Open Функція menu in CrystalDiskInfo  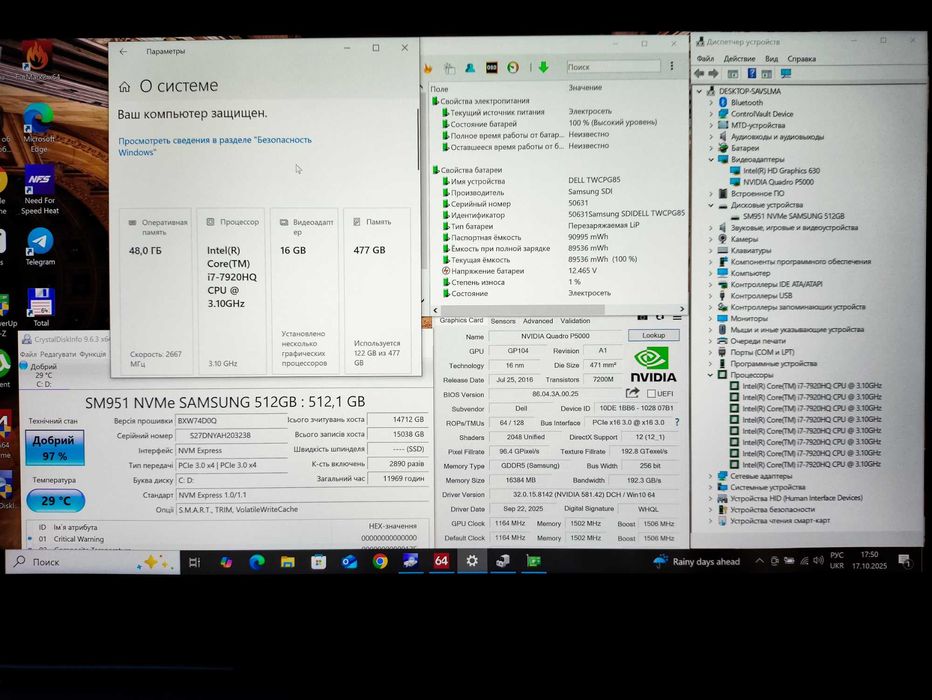(x=92, y=354)
